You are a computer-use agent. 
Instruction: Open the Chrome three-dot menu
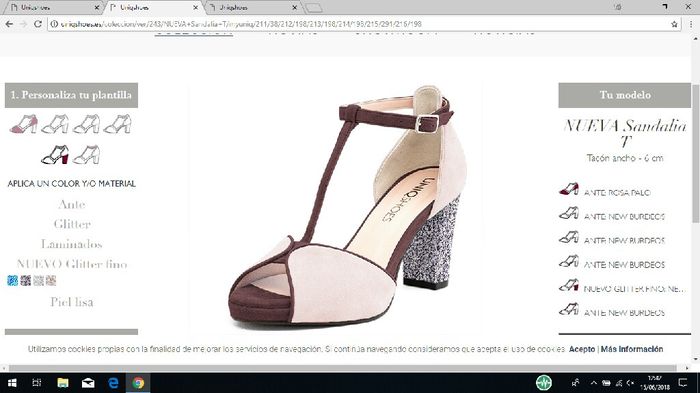pyautogui.click(x=690, y=24)
